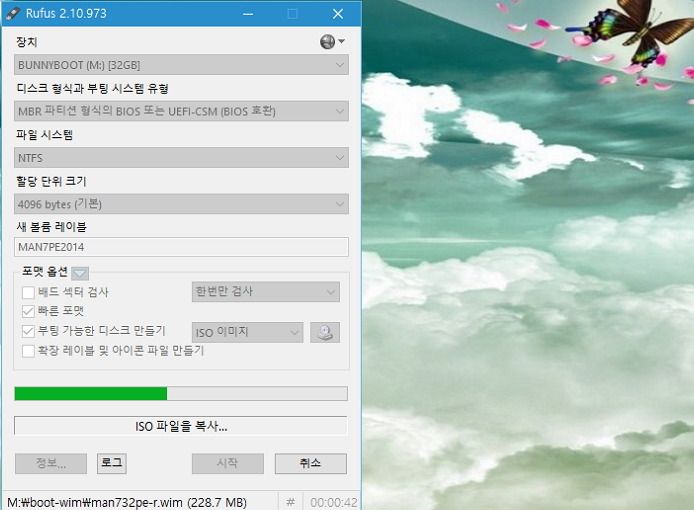
Task: Collapse the 포맷 옵션 advanced options arrow
Action: click(x=80, y=273)
